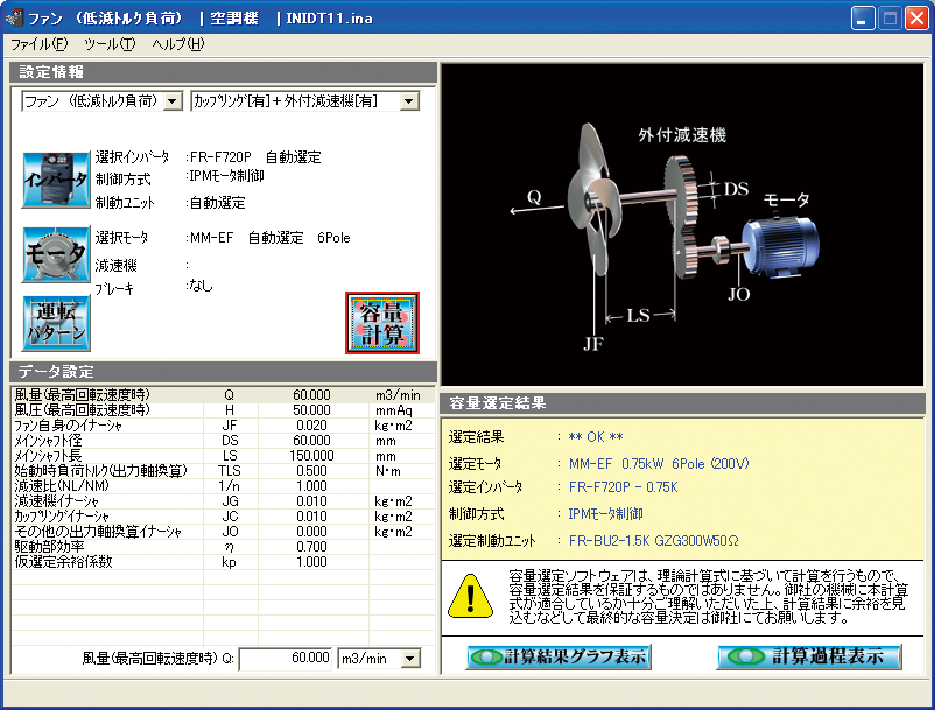Click the application icon in title bar
This screenshot has width=936, height=711.
(14, 18)
